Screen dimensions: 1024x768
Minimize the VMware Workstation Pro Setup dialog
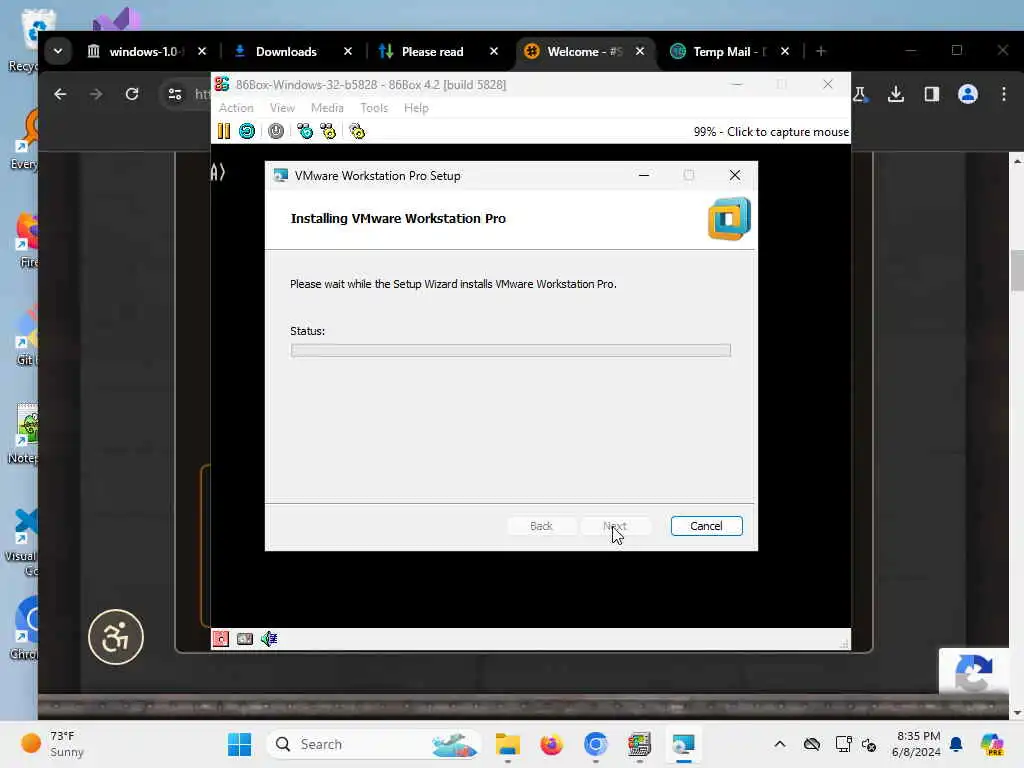click(x=644, y=175)
